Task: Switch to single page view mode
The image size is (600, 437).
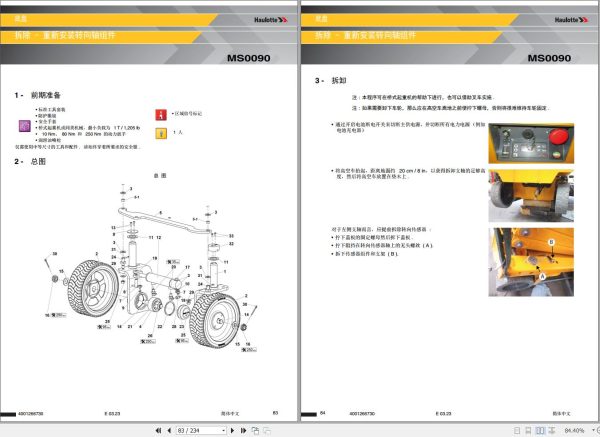Action: pos(517,430)
